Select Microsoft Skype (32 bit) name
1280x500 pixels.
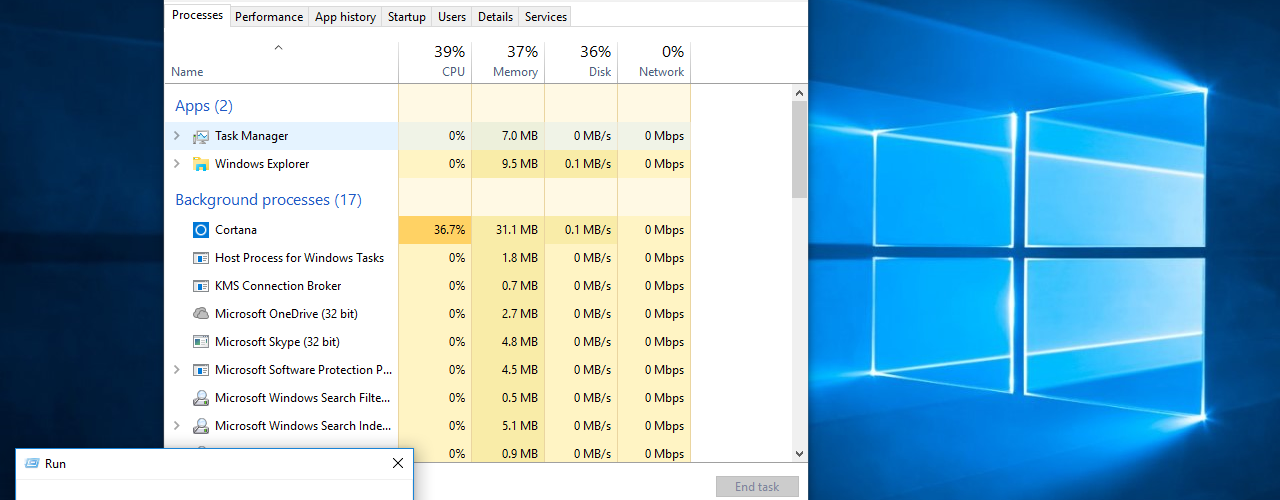click(x=277, y=342)
